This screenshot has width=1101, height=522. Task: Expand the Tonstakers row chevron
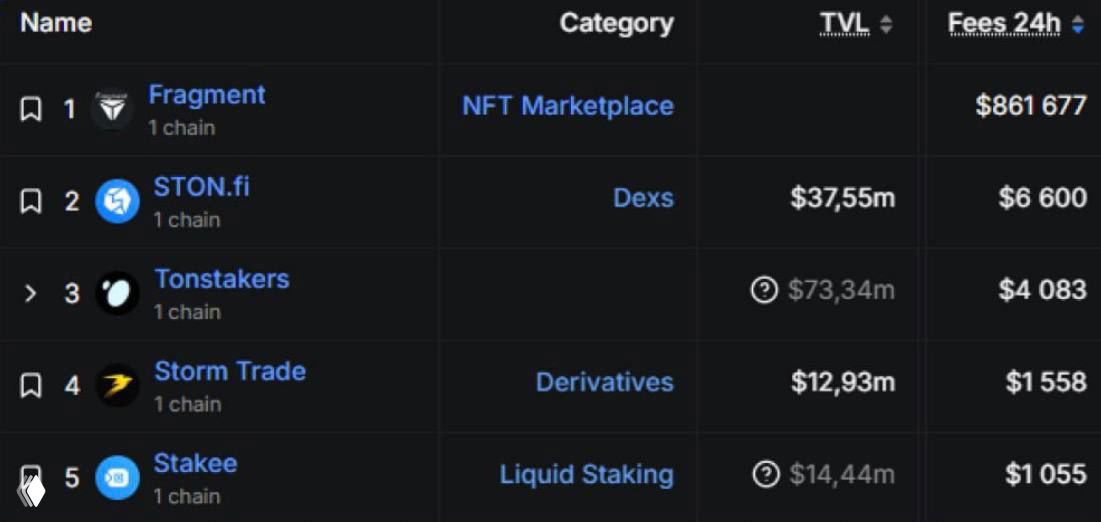31,293
